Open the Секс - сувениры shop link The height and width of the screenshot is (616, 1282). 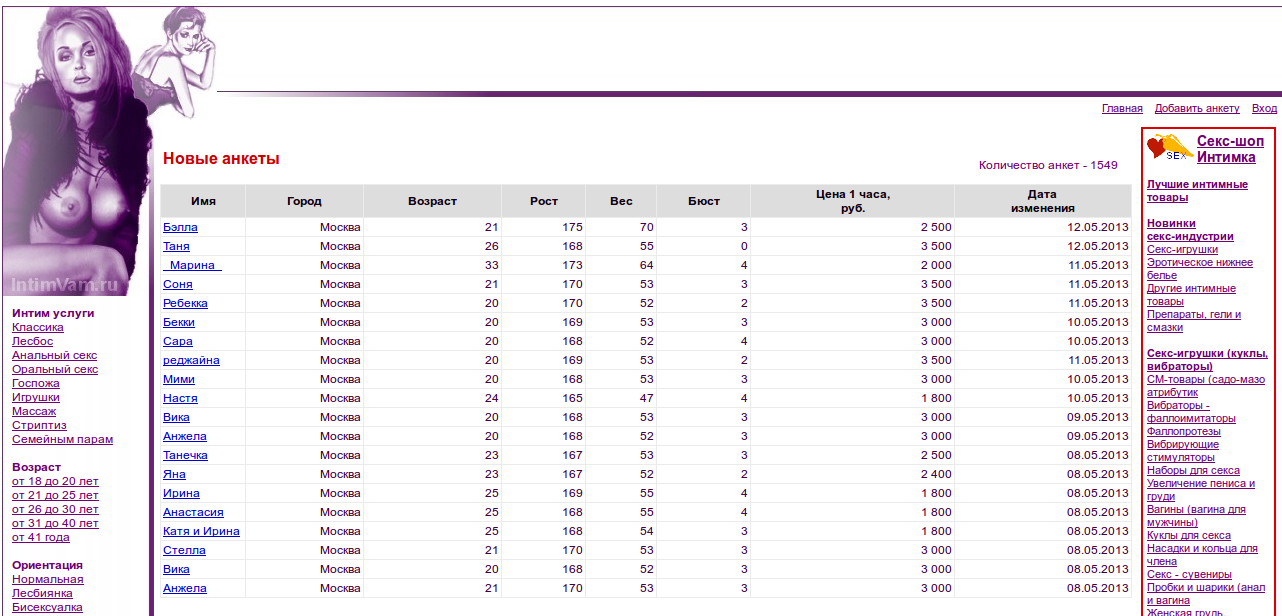pos(1189,574)
